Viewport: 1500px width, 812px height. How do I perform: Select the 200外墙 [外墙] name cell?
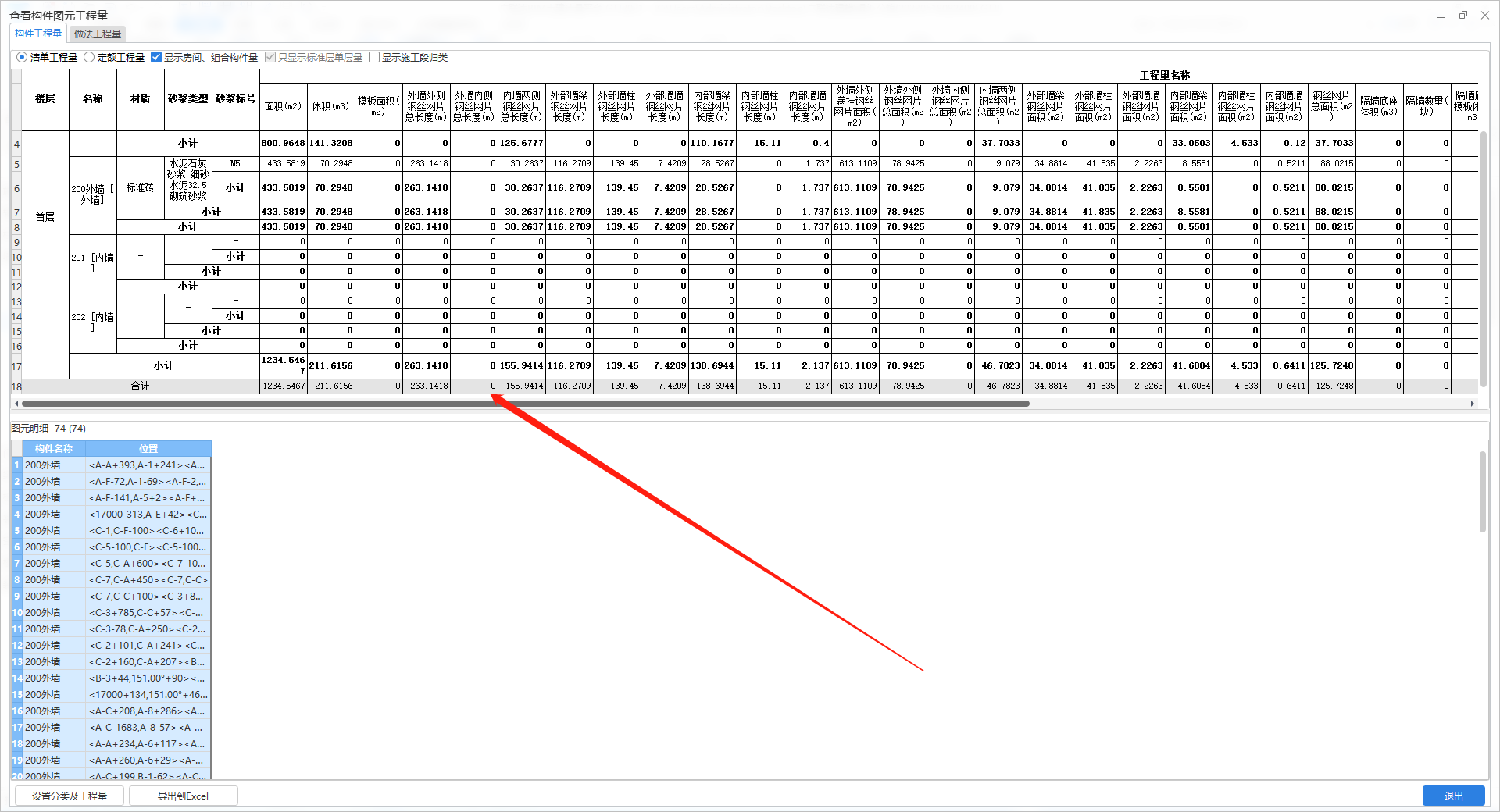pyautogui.click(x=92, y=195)
